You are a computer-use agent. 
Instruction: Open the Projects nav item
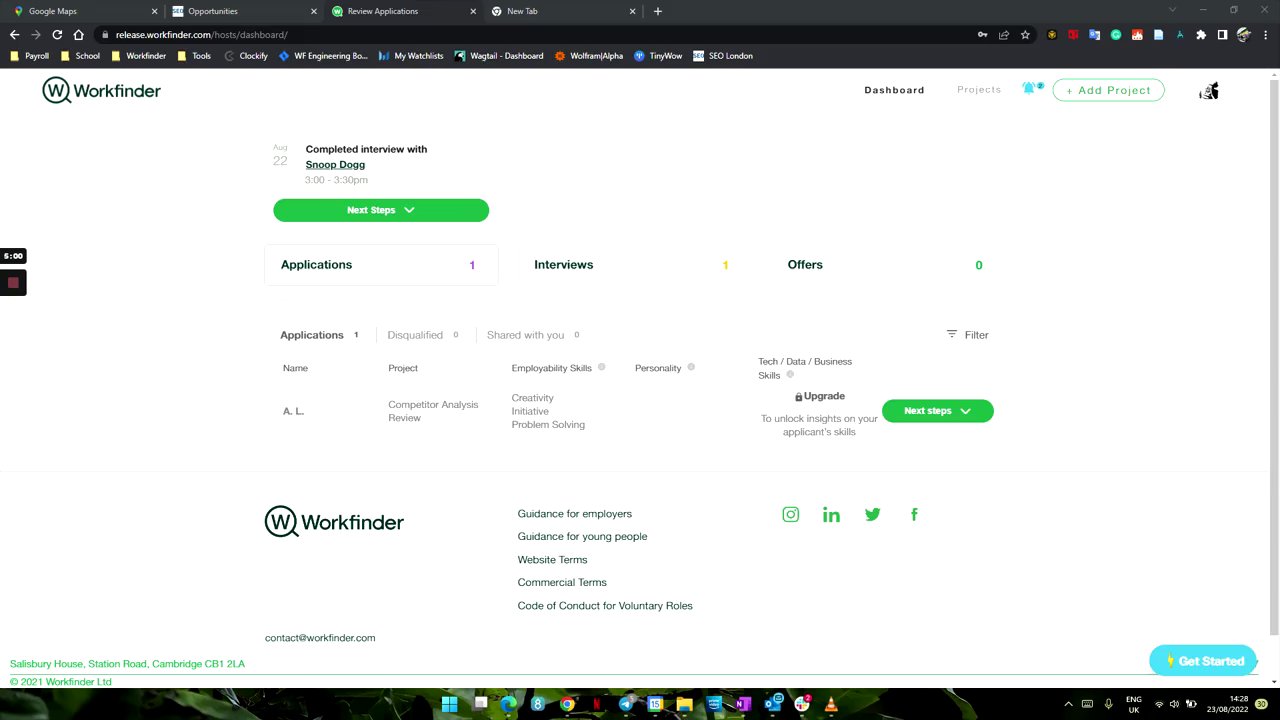coord(979,90)
